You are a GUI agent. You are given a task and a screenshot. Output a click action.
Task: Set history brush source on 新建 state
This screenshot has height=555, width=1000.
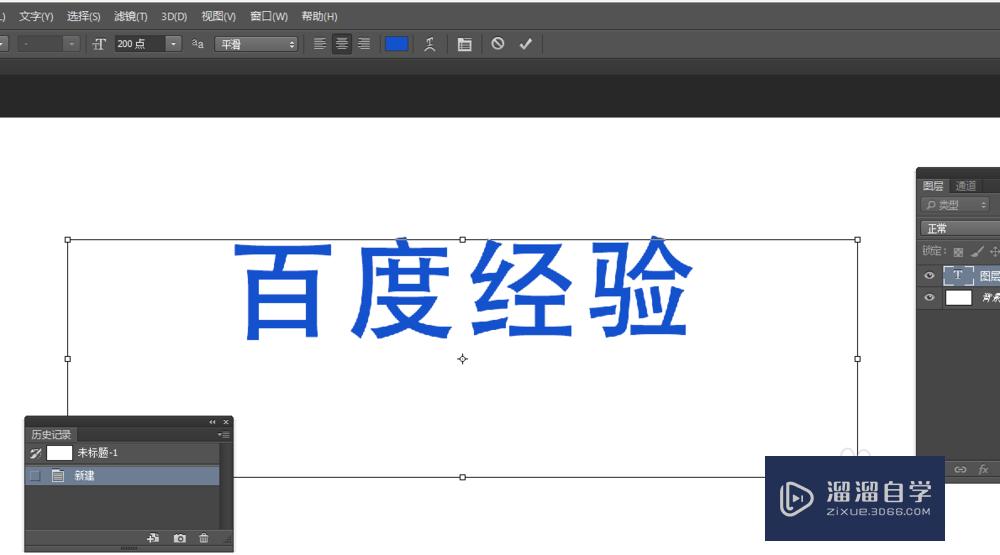(x=35, y=475)
